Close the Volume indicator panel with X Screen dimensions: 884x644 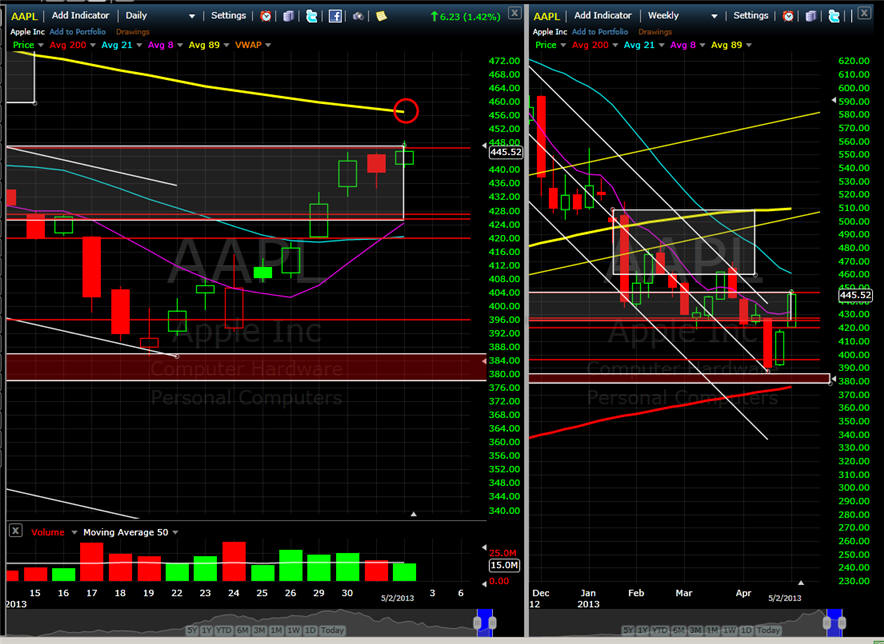click(x=15, y=531)
